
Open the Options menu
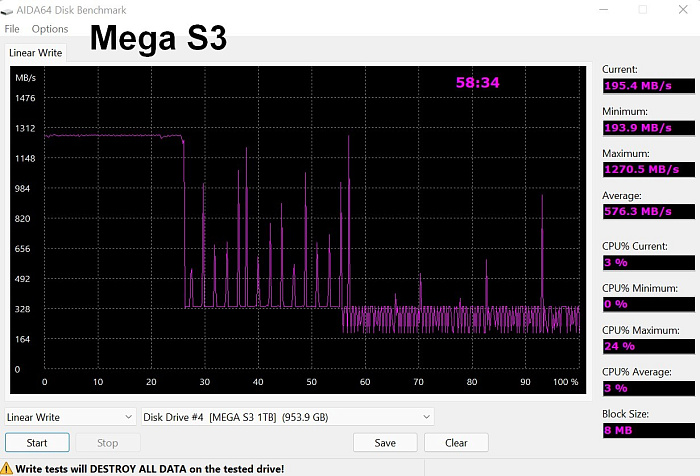50,29
